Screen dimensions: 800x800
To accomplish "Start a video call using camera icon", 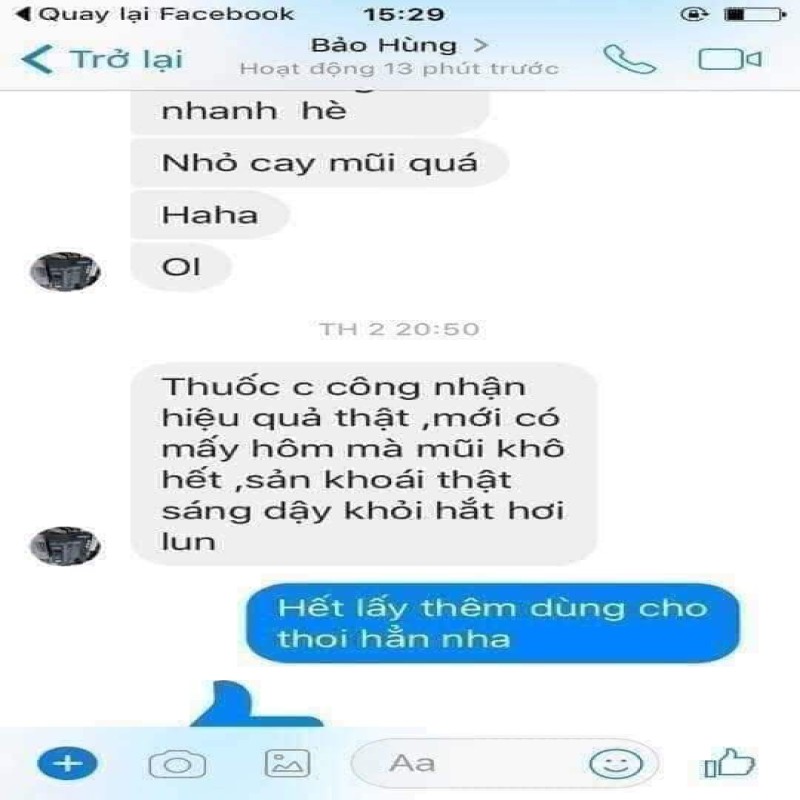I will [730, 59].
